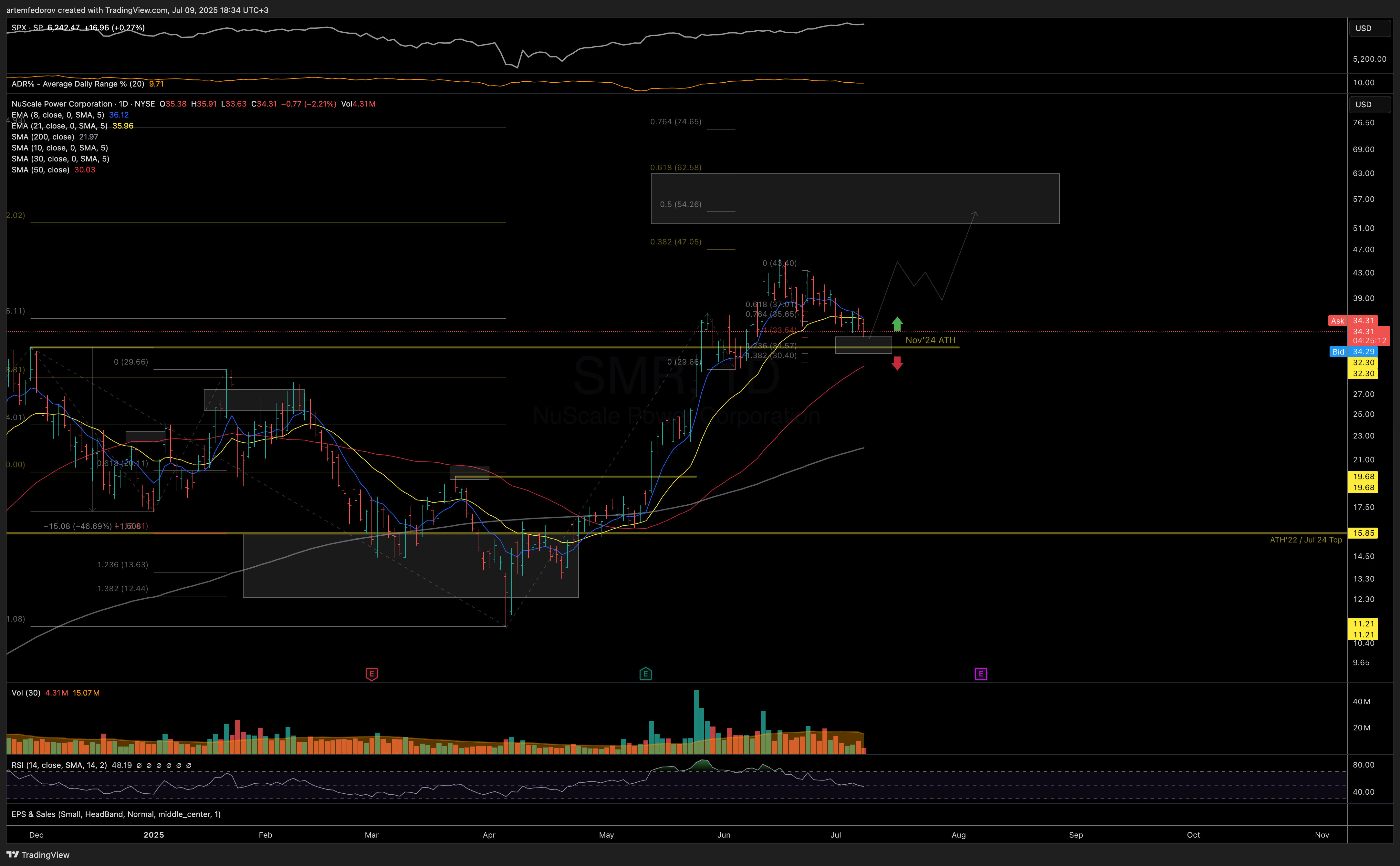The width and height of the screenshot is (1400, 866).
Task: Click the 1.236 (13.63) Fibonacci label
Action: (x=122, y=564)
